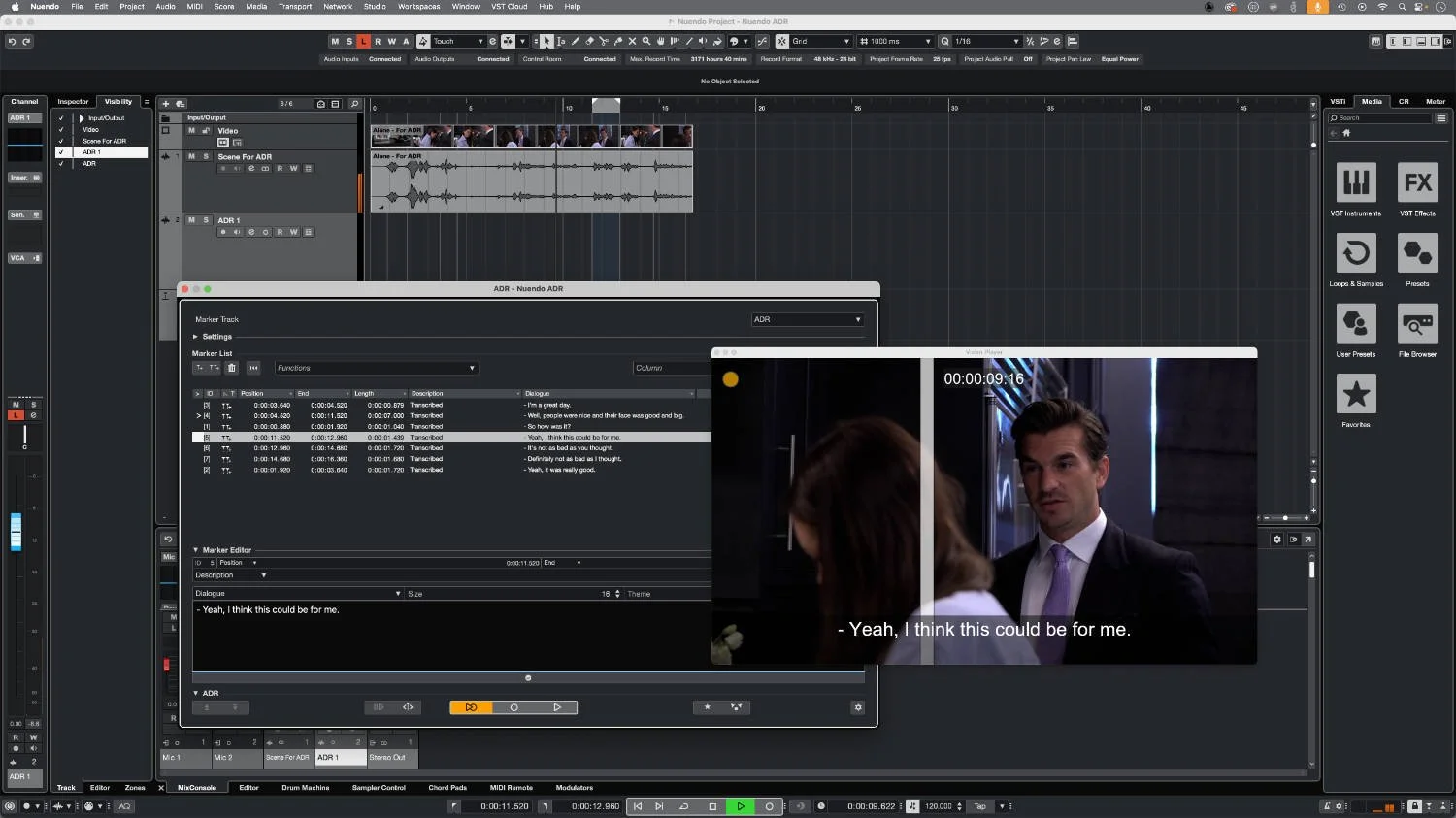Select the Stereo Out channel in MixConsole

[393, 757]
